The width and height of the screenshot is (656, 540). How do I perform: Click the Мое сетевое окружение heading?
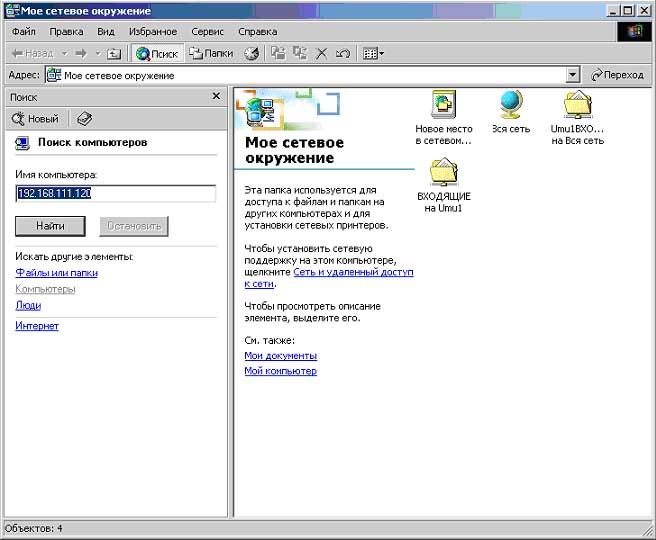coord(294,150)
